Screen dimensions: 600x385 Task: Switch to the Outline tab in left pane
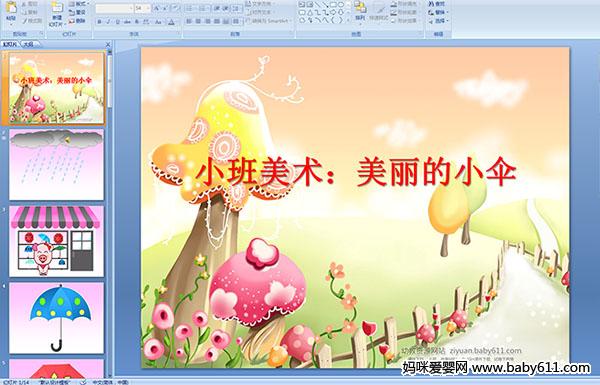coord(28,44)
